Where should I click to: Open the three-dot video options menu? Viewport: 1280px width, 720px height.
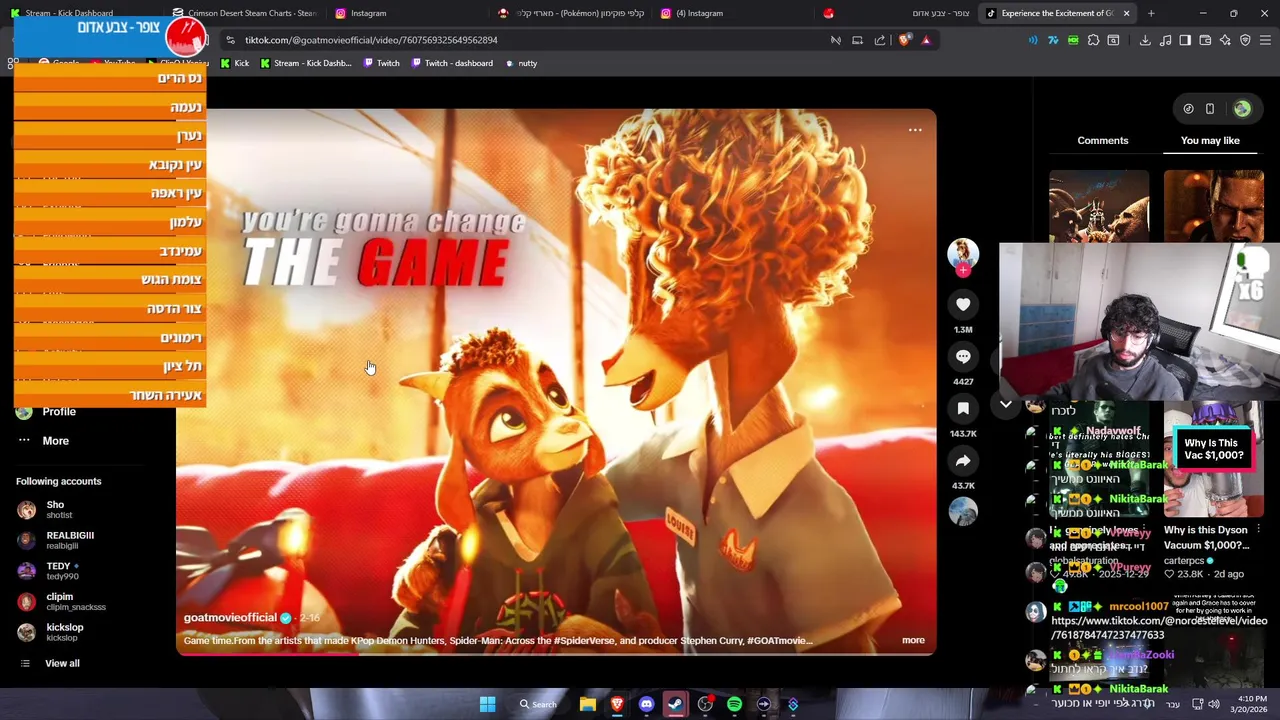click(x=915, y=130)
